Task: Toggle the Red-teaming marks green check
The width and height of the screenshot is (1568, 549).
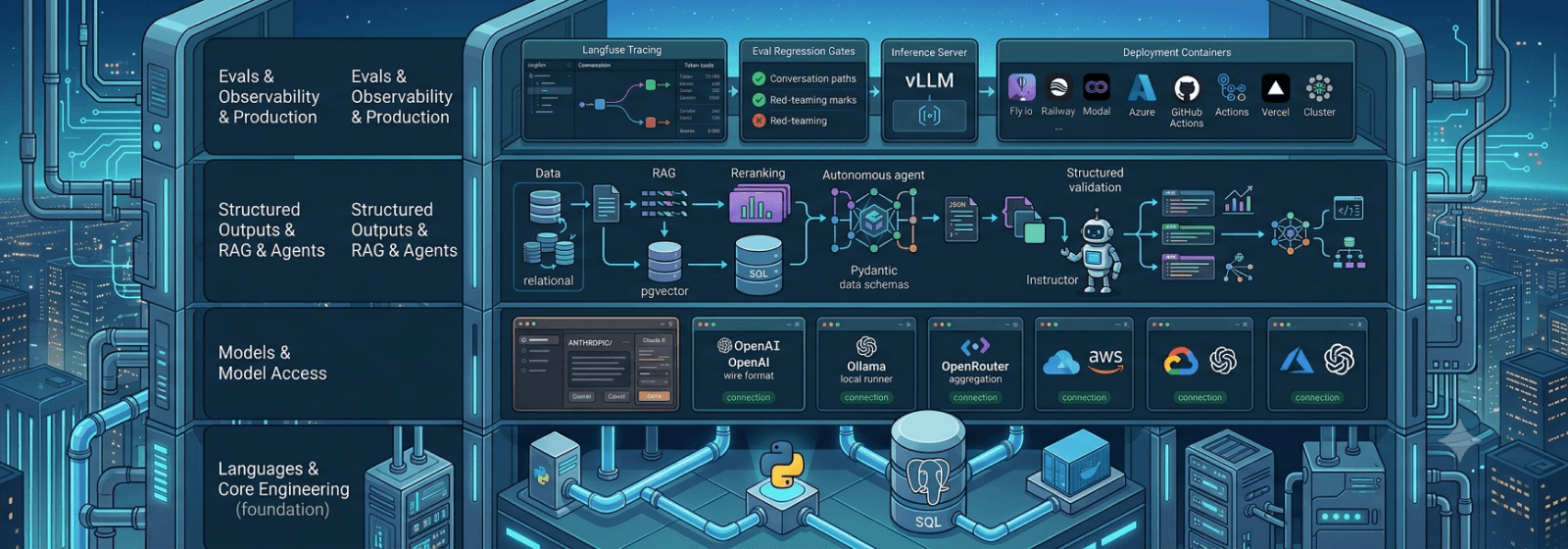Action: pos(759,100)
